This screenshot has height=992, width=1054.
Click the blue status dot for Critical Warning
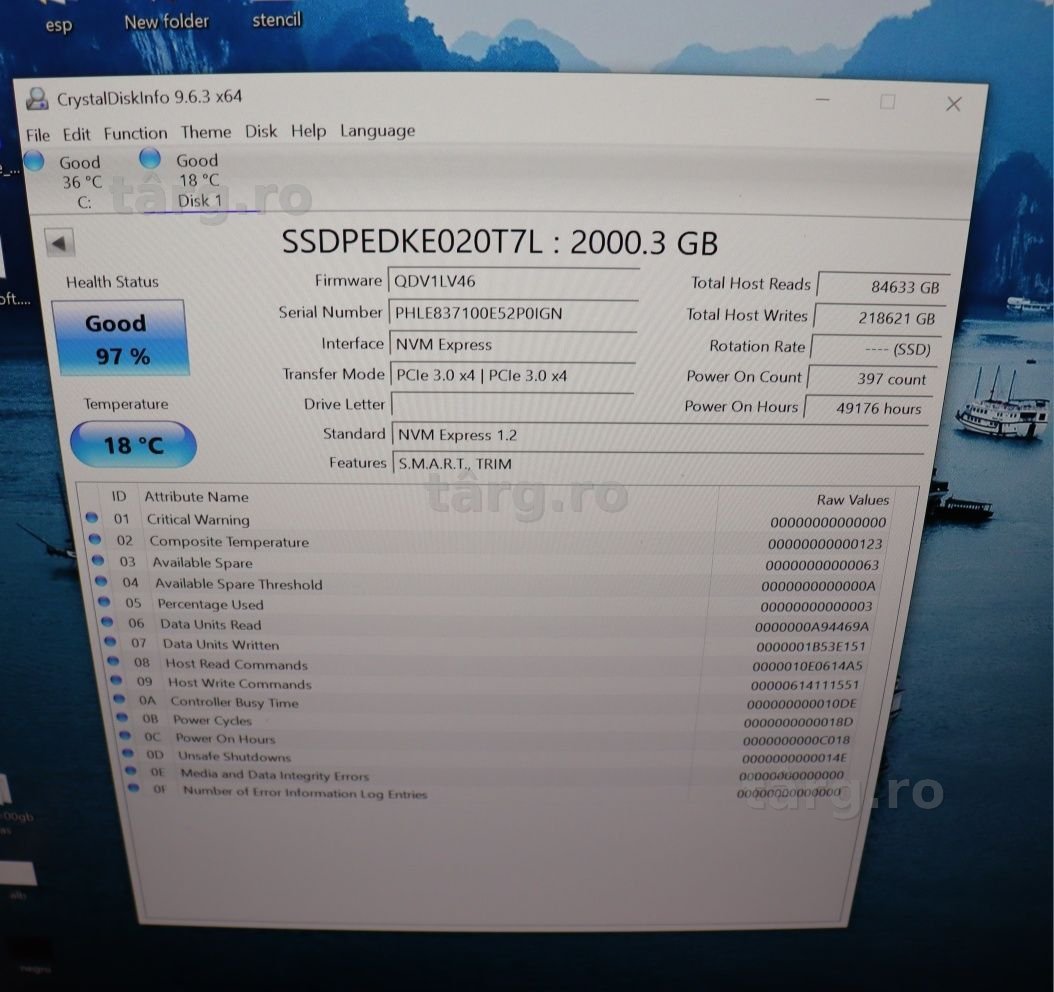coord(92,518)
